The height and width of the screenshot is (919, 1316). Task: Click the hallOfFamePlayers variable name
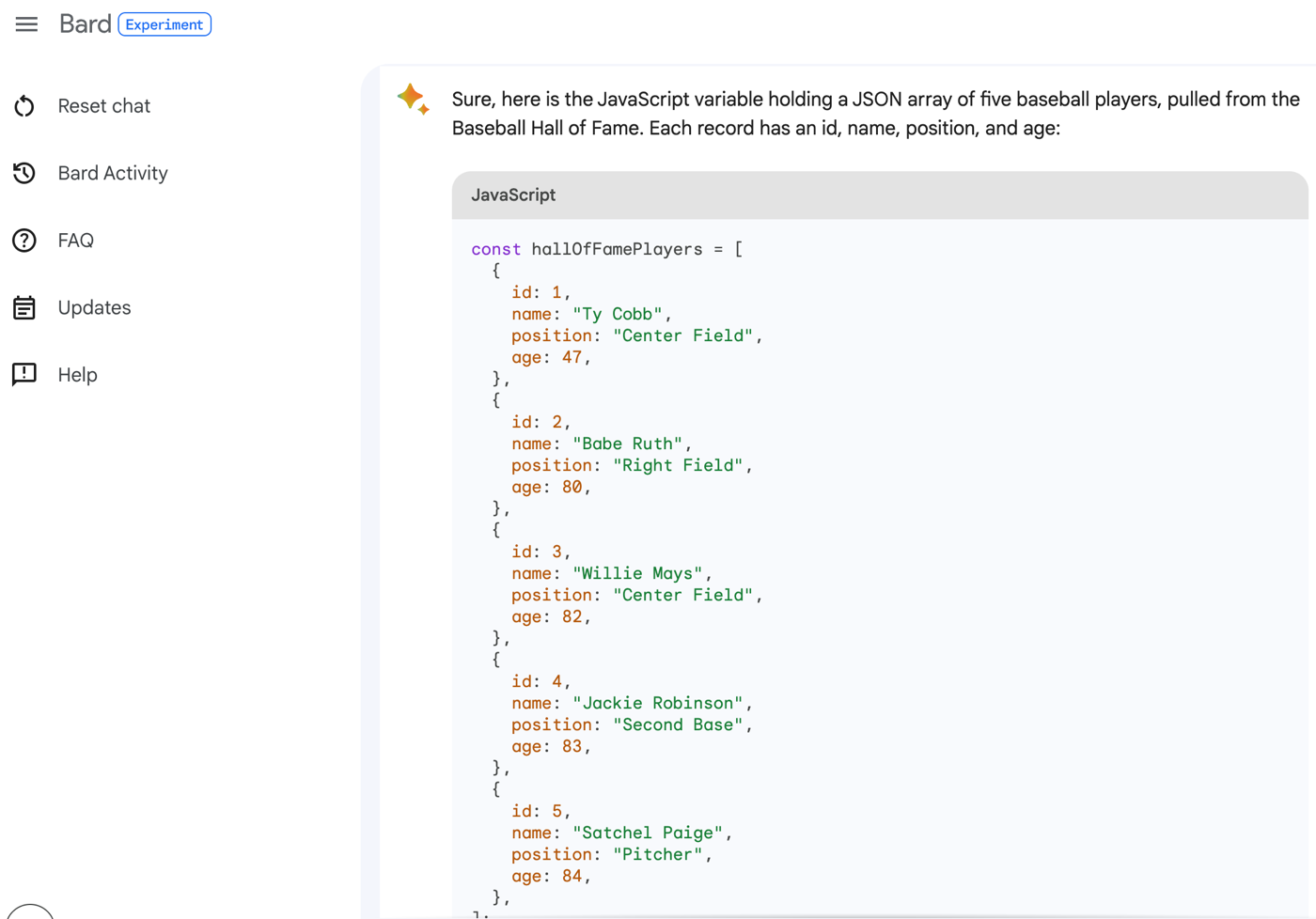click(617, 249)
